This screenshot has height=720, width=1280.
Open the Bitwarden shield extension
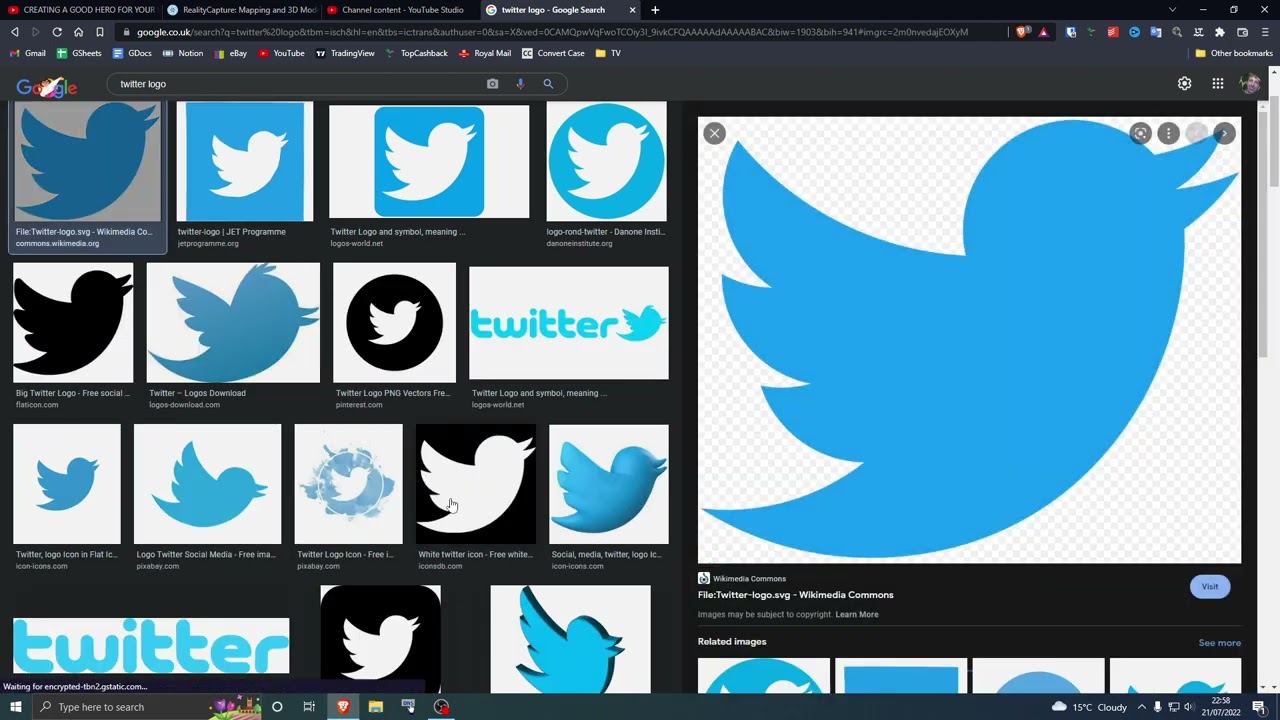pos(1071,32)
